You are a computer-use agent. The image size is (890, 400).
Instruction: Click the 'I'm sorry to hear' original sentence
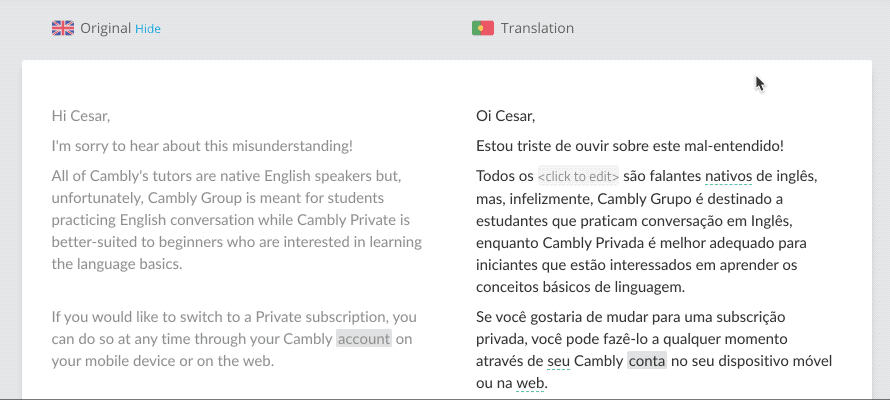[202, 146]
